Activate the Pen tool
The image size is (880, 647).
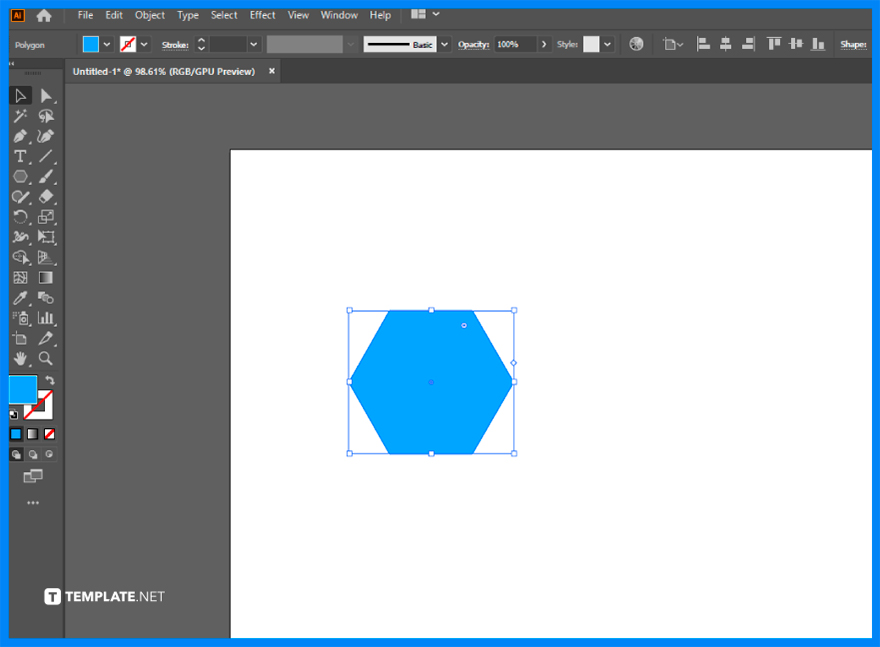(20, 135)
